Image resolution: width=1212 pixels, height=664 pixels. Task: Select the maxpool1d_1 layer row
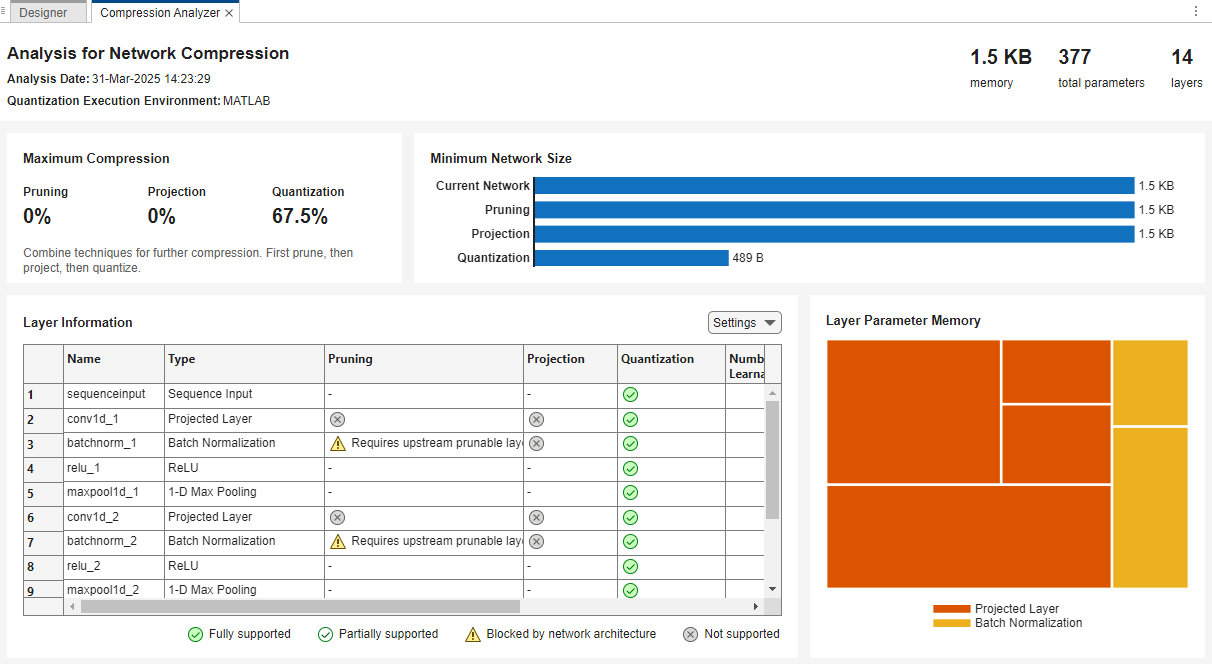pyautogui.click(x=105, y=492)
